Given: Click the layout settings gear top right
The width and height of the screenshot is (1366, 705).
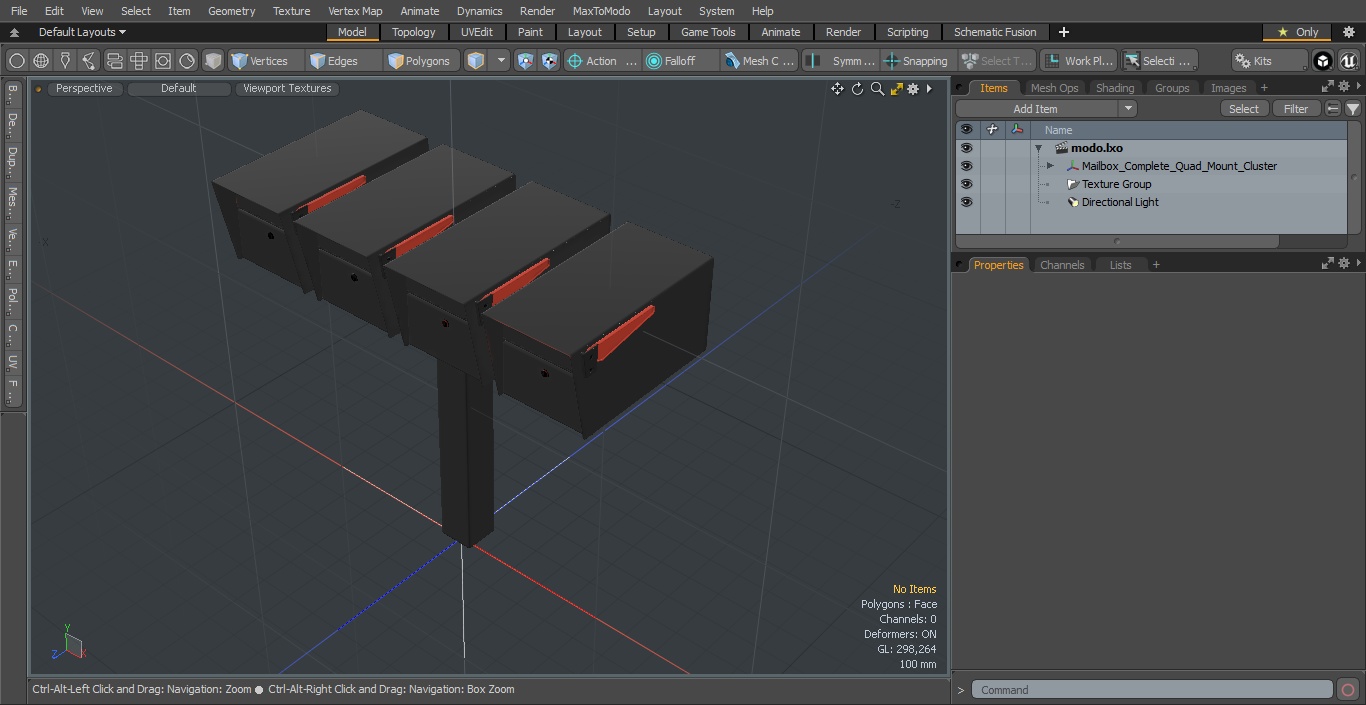Looking at the screenshot, I should click(x=1348, y=32).
